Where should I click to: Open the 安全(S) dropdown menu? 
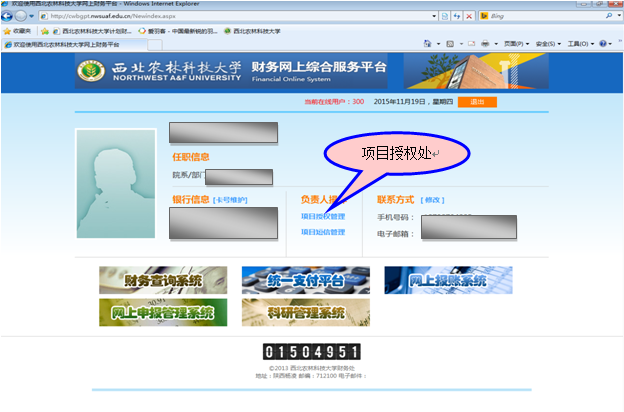coord(546,45)
